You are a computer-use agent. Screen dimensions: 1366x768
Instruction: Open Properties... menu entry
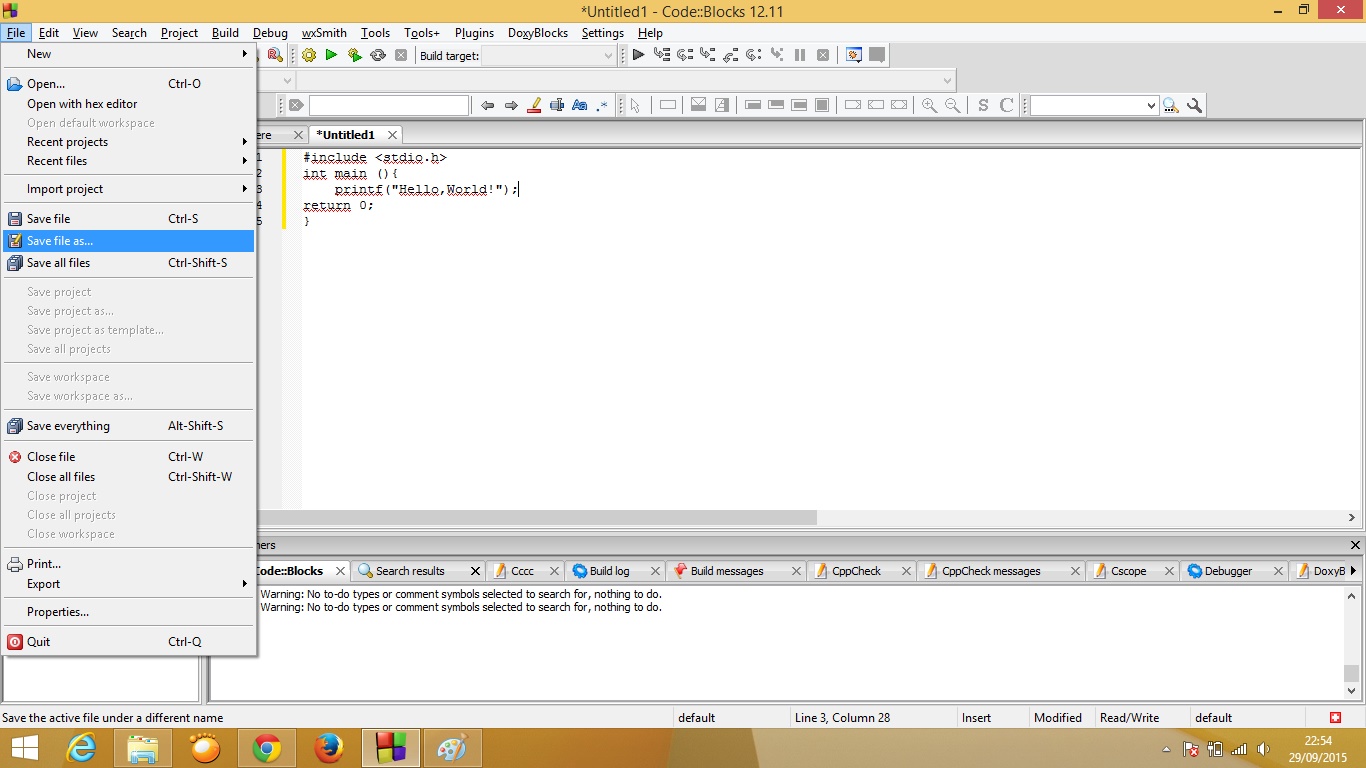[x=128, y=612]
